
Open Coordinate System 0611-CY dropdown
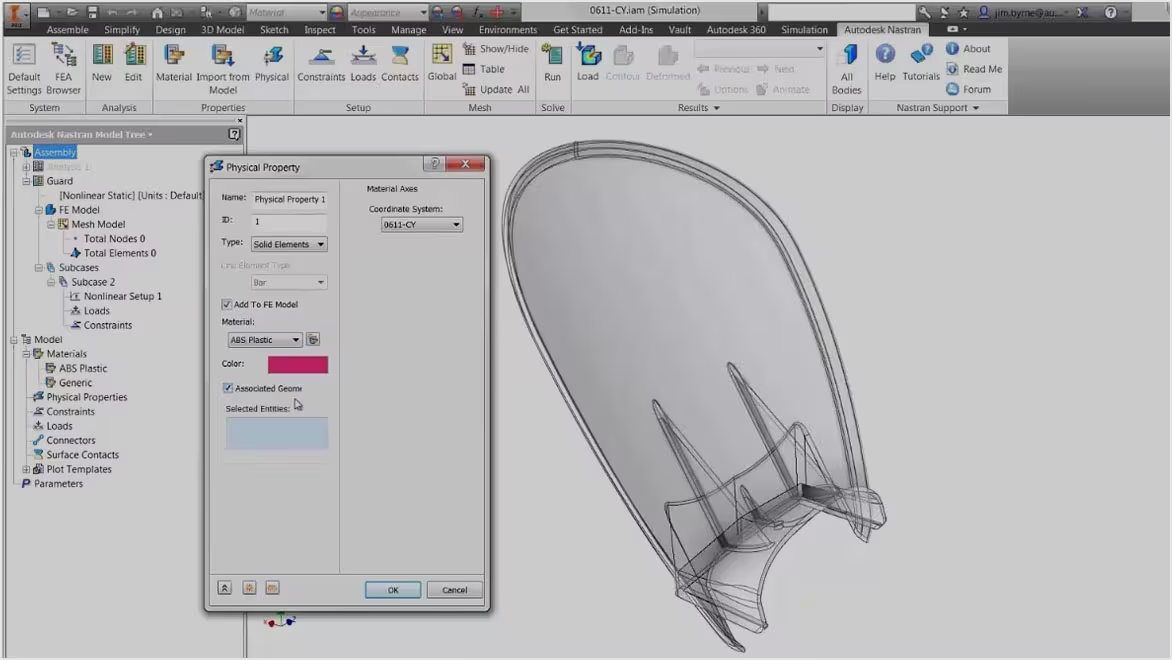click(422, 224)
